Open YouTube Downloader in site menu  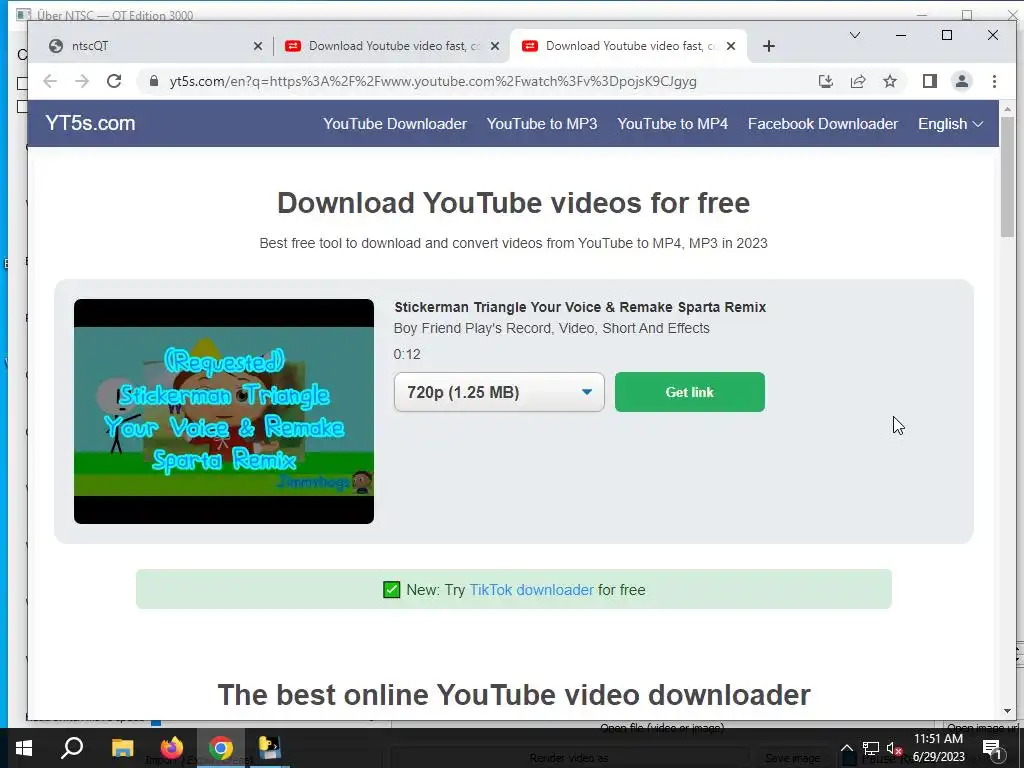pyautogui.click(x=394, y=123)
